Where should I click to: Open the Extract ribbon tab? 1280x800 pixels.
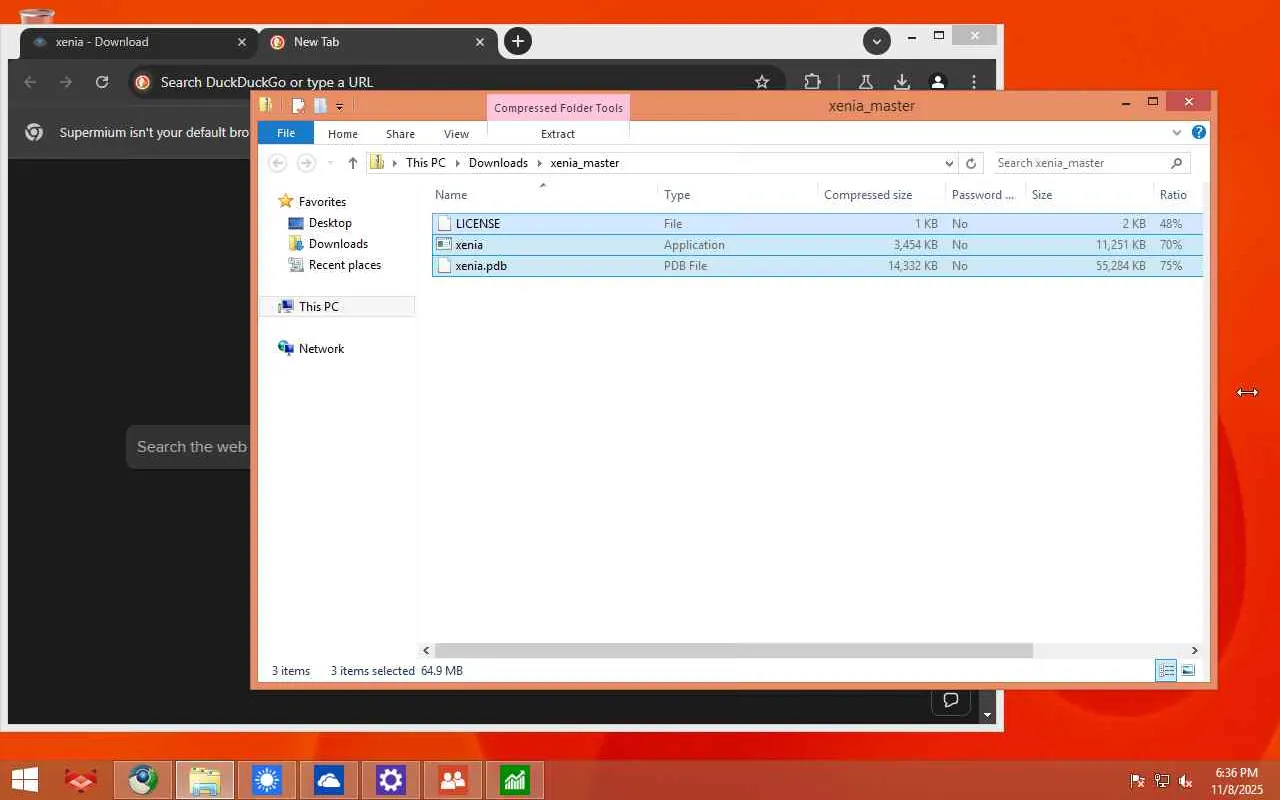click(x=558, y=134)
